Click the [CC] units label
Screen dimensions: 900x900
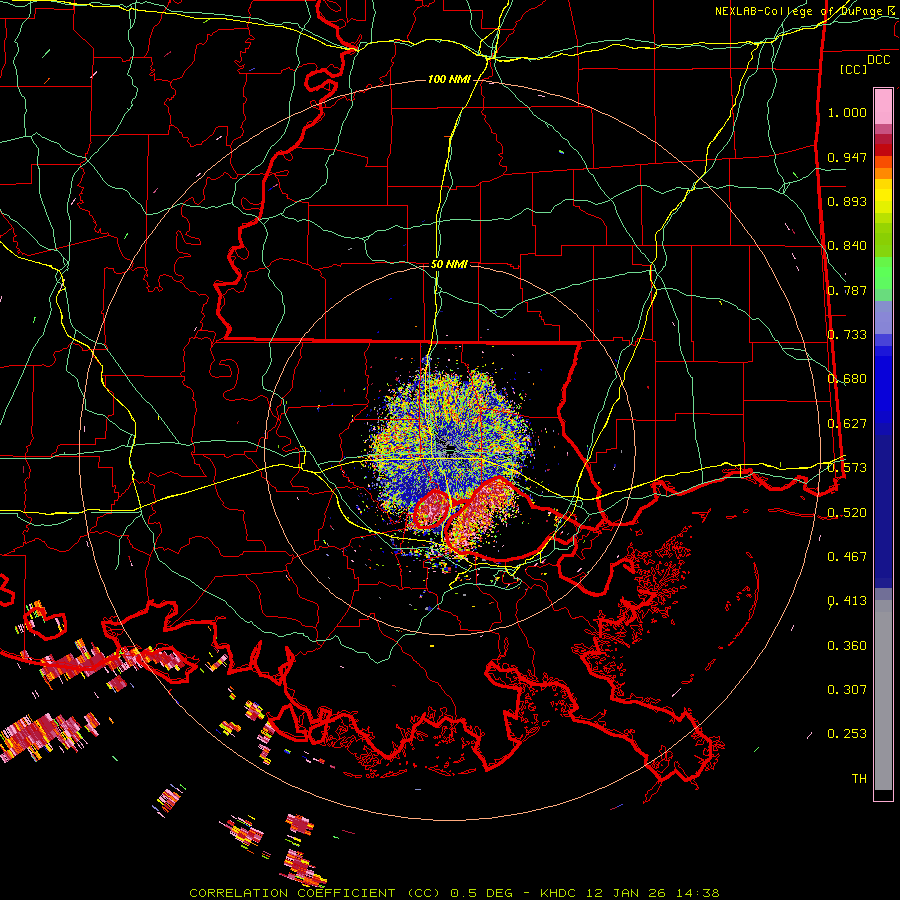[x=854, y=69]
